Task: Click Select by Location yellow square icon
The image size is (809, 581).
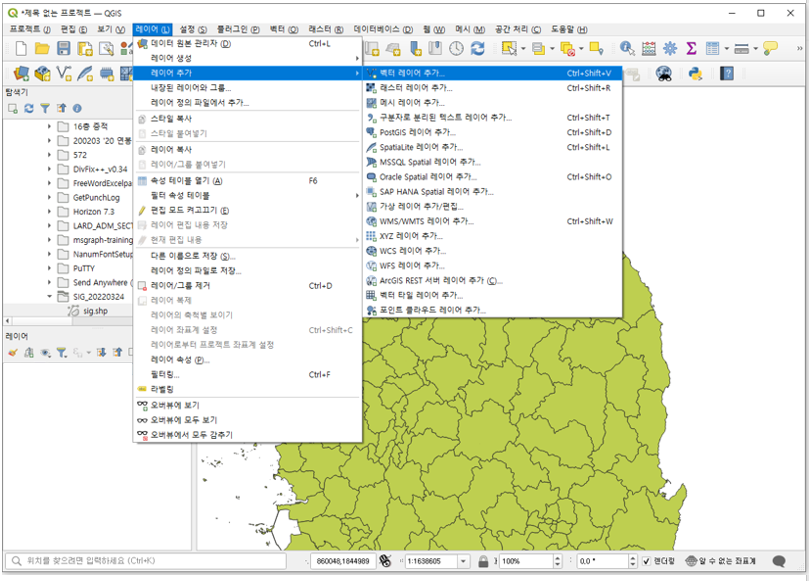Action: pyautogui.click(x=596, y=49)
